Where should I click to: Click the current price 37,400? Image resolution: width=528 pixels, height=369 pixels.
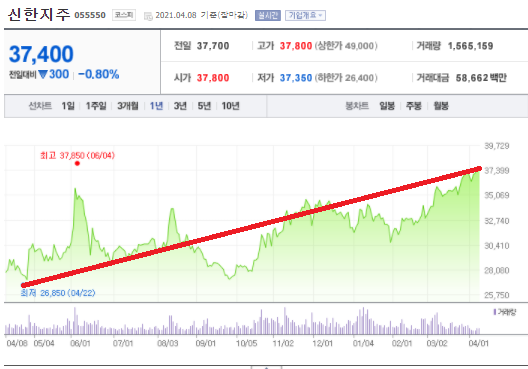tap(41, 54)
